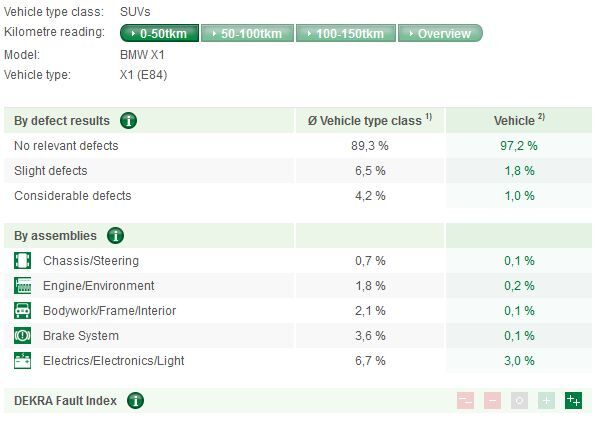This screenshot has height=426, width=615.
Task: Select the double-minus fault index rating
Action: [x=465, y=401]
